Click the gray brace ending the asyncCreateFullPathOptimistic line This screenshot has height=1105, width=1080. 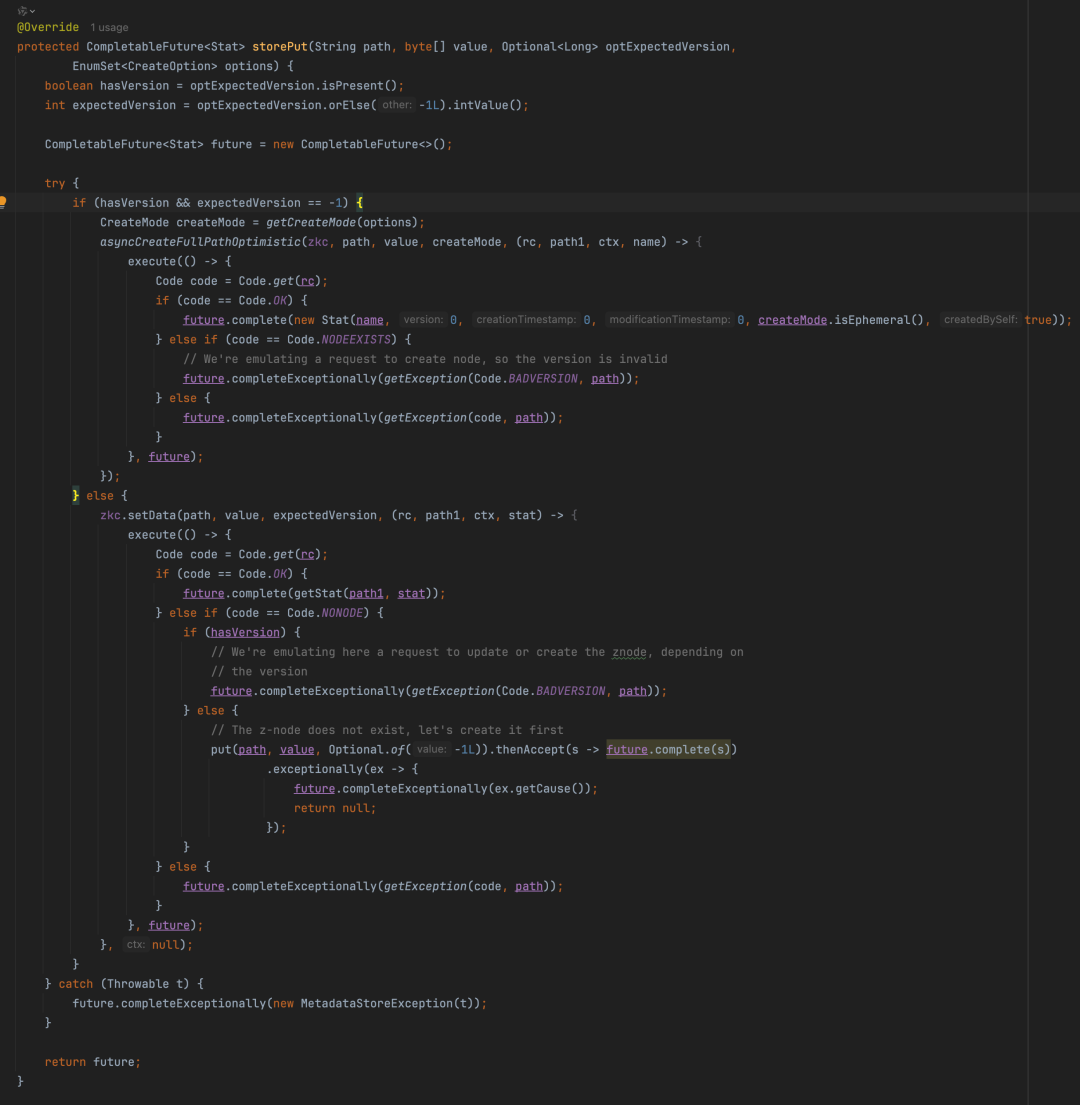(x=699, y=242)
